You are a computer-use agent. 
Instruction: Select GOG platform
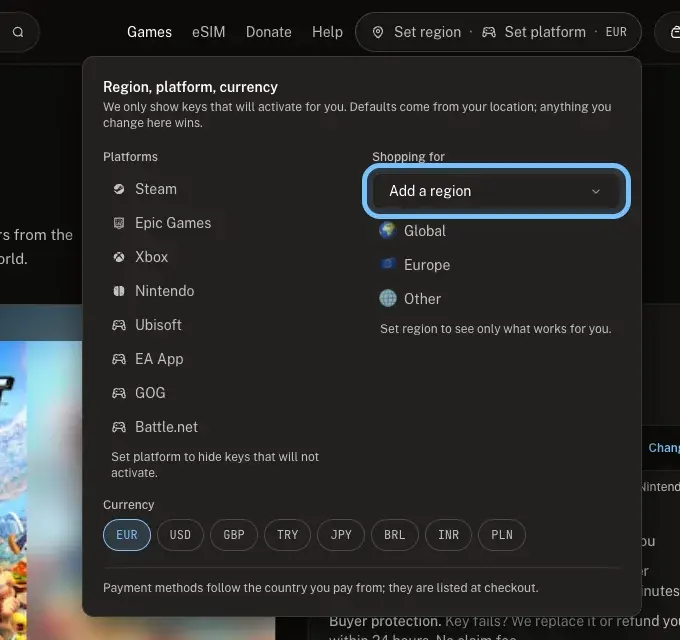150,393
